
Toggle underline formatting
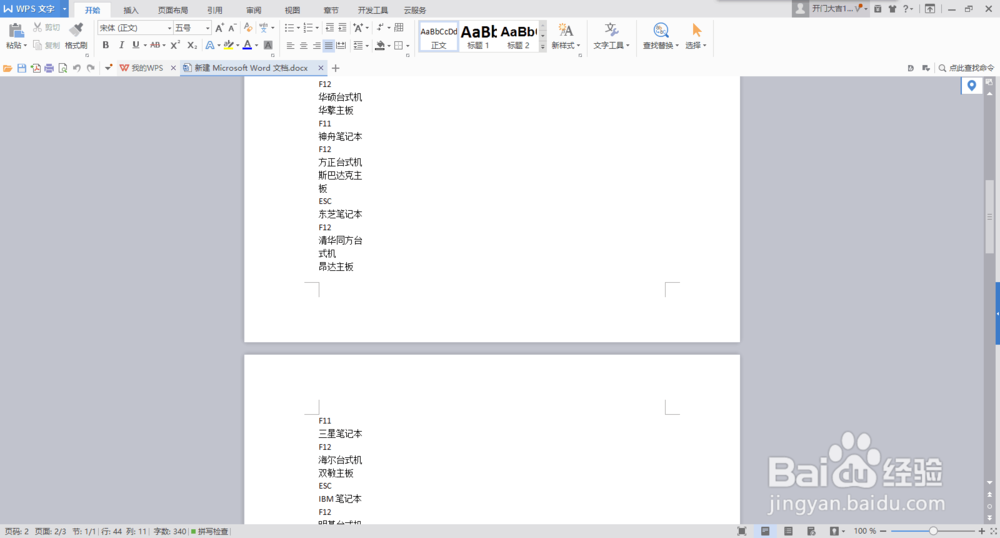(x=135, y=45)
